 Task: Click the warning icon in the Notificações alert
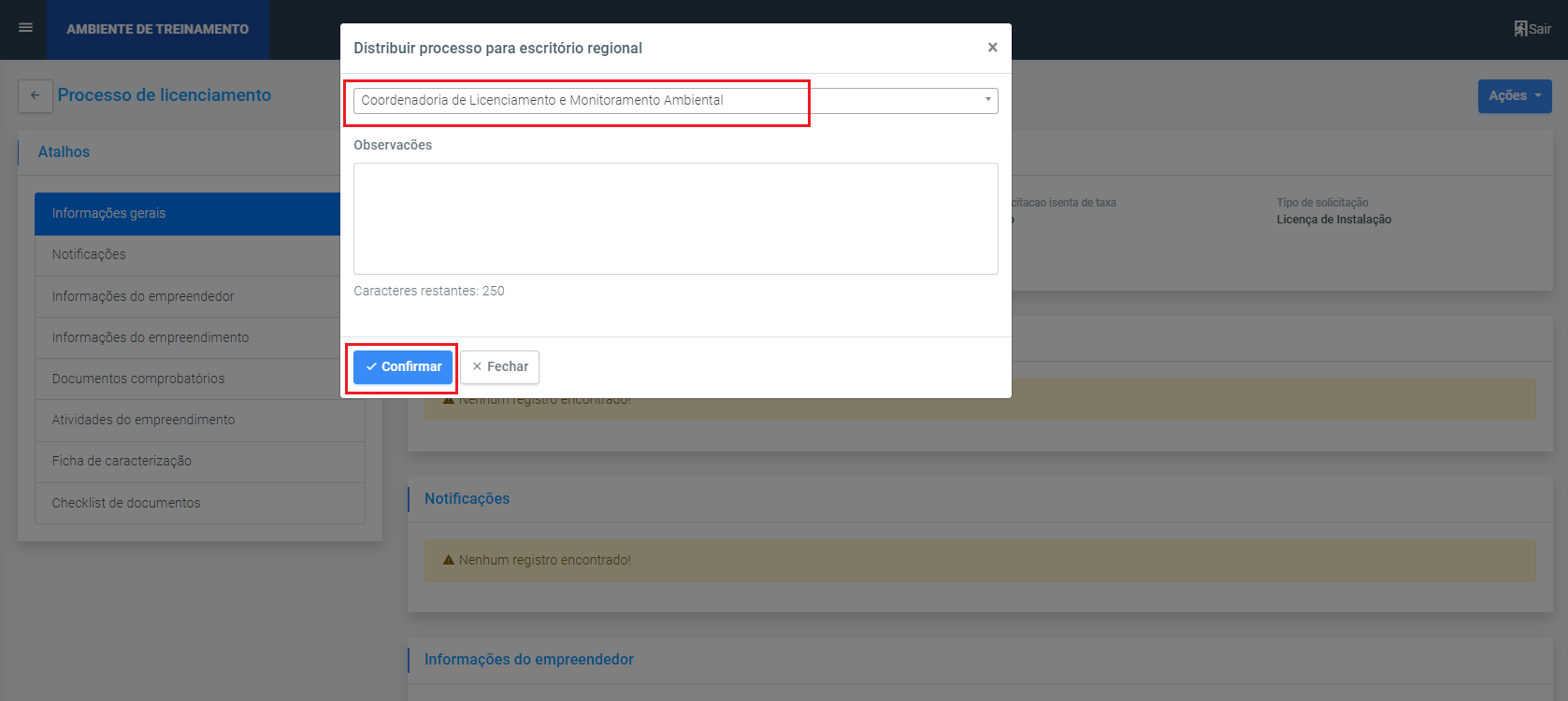click(449, 560)
